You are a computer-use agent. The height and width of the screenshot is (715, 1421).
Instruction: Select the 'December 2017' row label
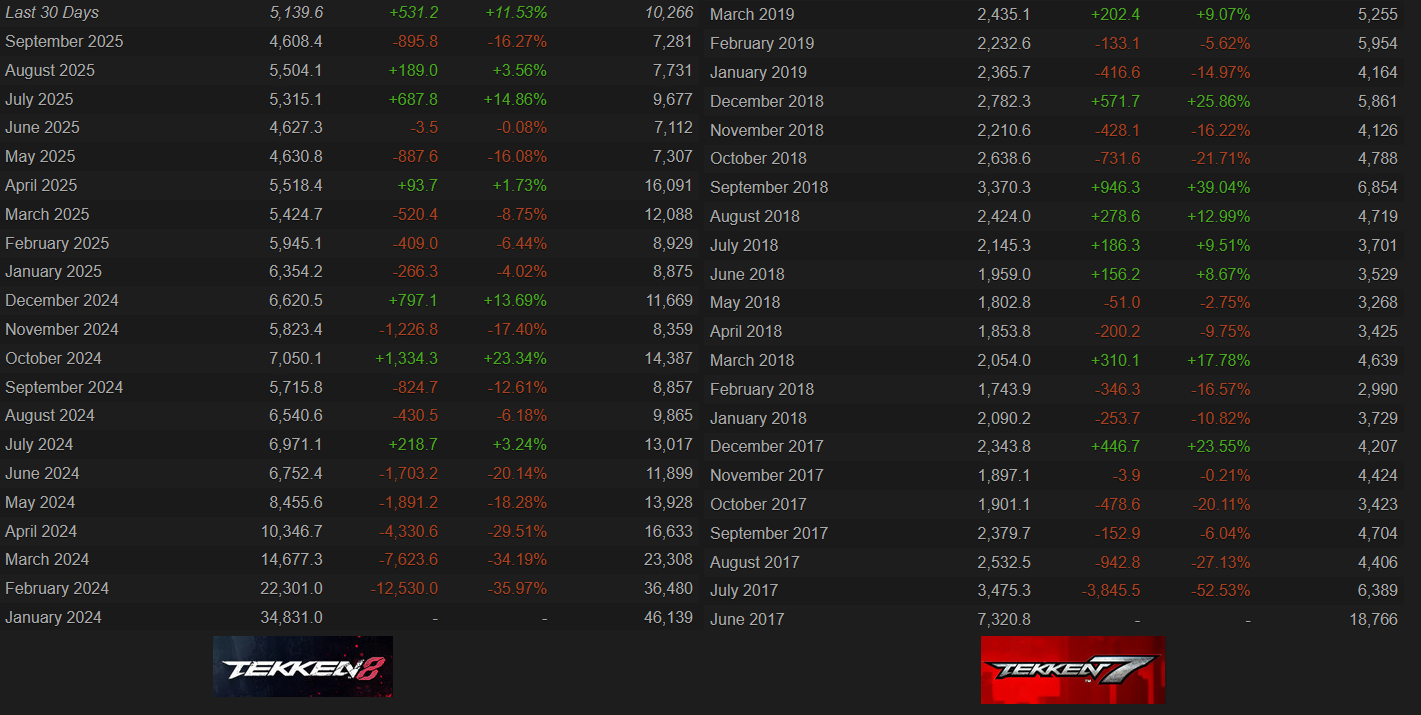click(x=767, y=446)
